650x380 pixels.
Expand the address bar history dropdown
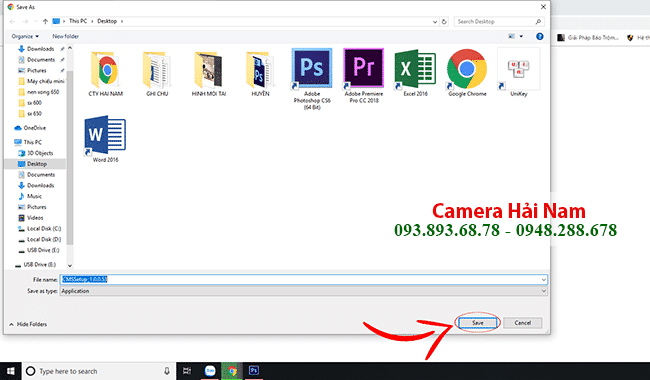[x=435, y=22]
